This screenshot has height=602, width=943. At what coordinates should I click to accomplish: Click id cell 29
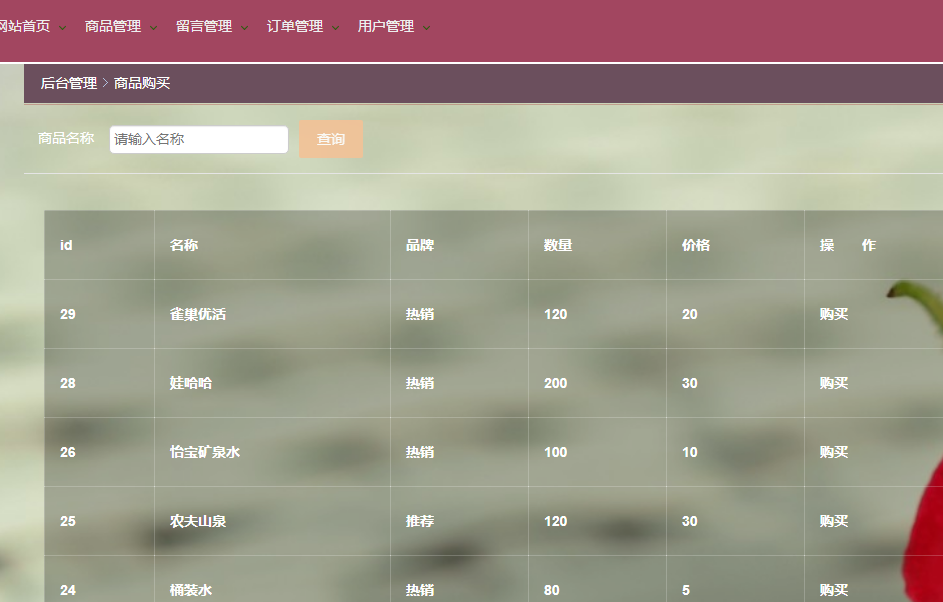[x=68, y=314]
